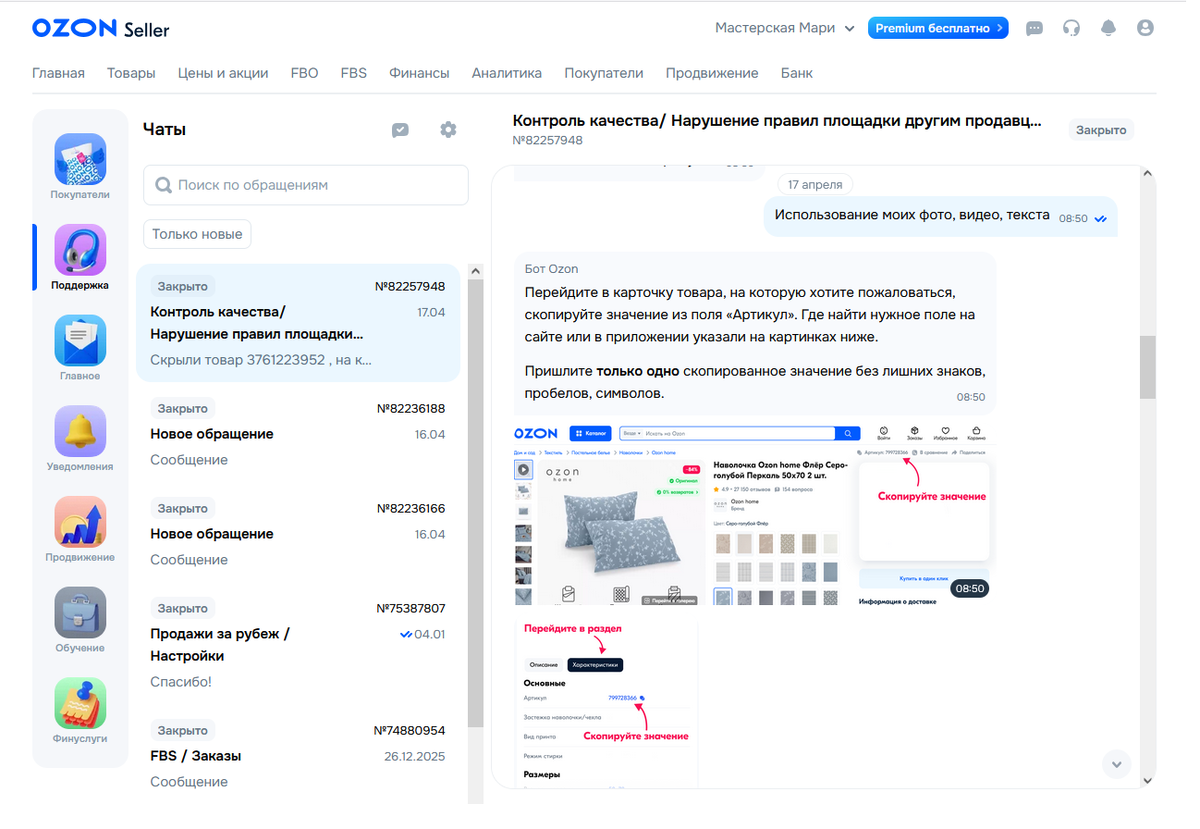Click the Бот Ozon sender name
Viewport: 1200px width, 829px height.
(552, 269)
